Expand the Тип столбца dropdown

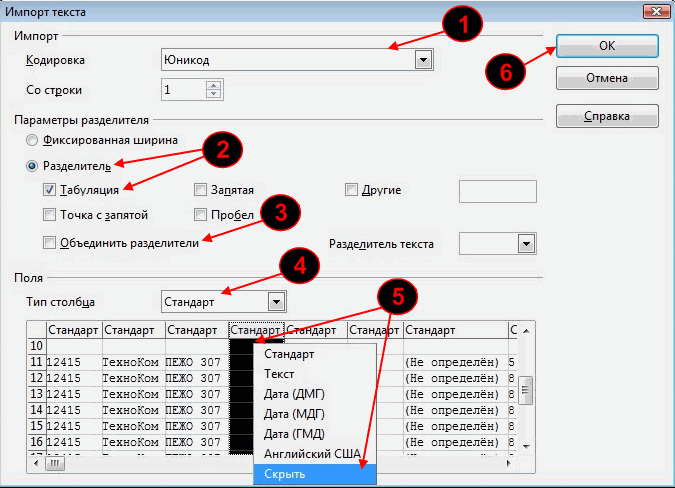coord(276,301)
